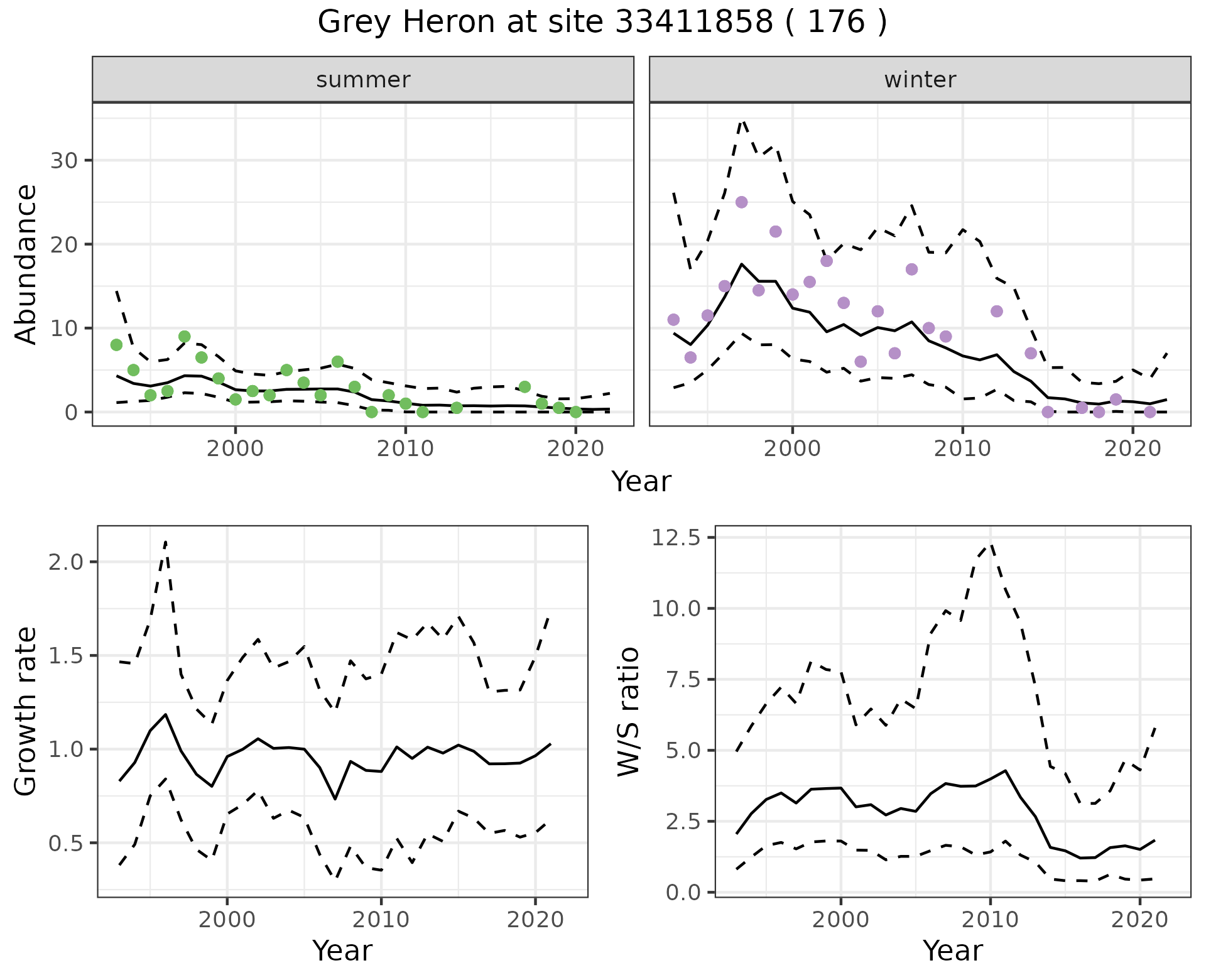Click the 2020 tick label in winter panel
The width and height of the screenshot is (1206, 980).
[x=1133, y=449]
